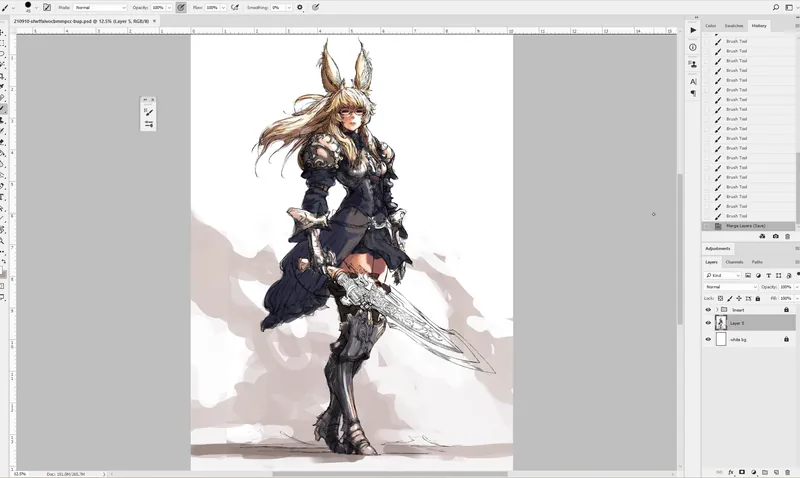Open the Info panel icon
This screenshot has height=478, width=800.
click(x=693, y=47)
